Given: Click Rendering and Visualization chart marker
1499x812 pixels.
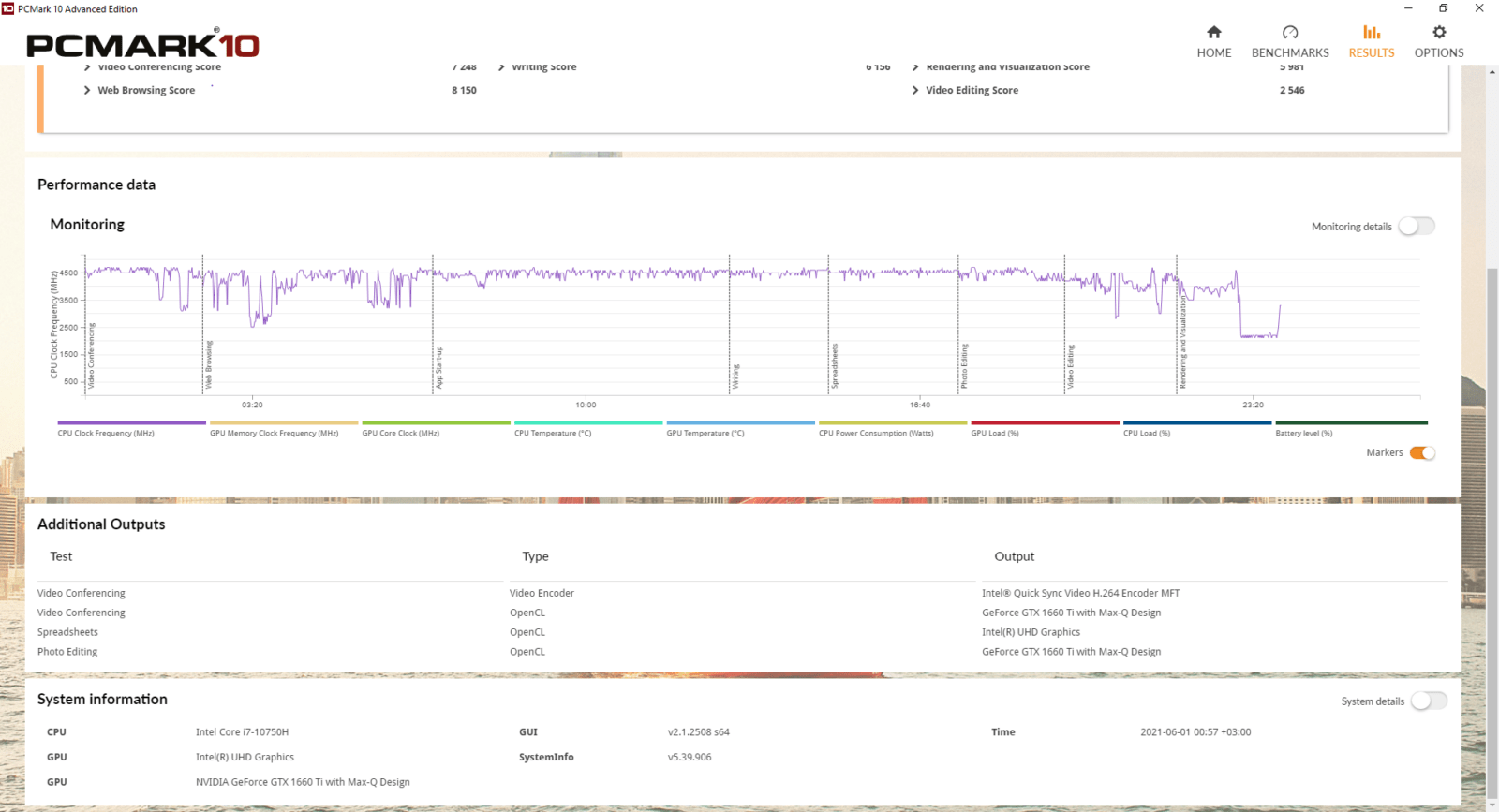Looking at the screenshot, I should (x=1182, y=343).
